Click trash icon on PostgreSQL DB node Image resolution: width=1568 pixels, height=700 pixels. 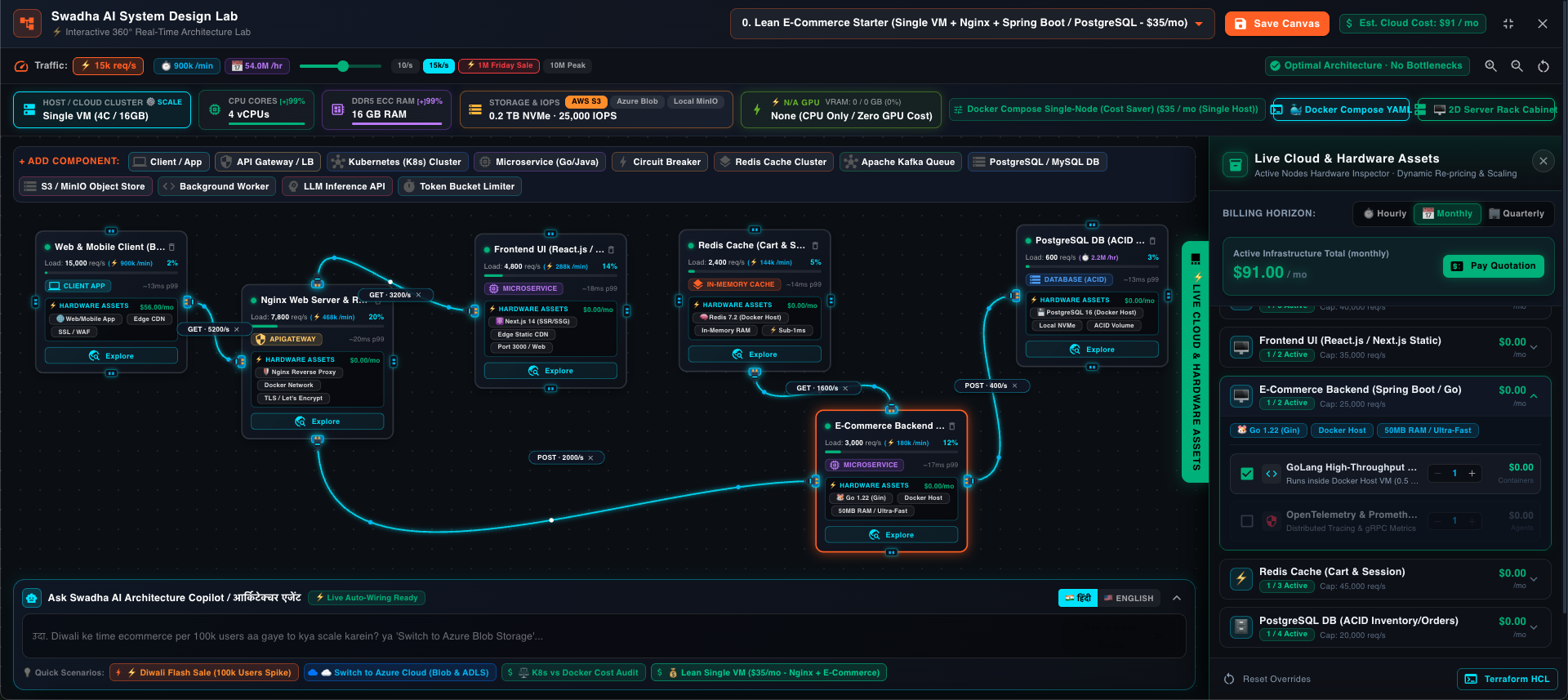tap(1152, 241)
